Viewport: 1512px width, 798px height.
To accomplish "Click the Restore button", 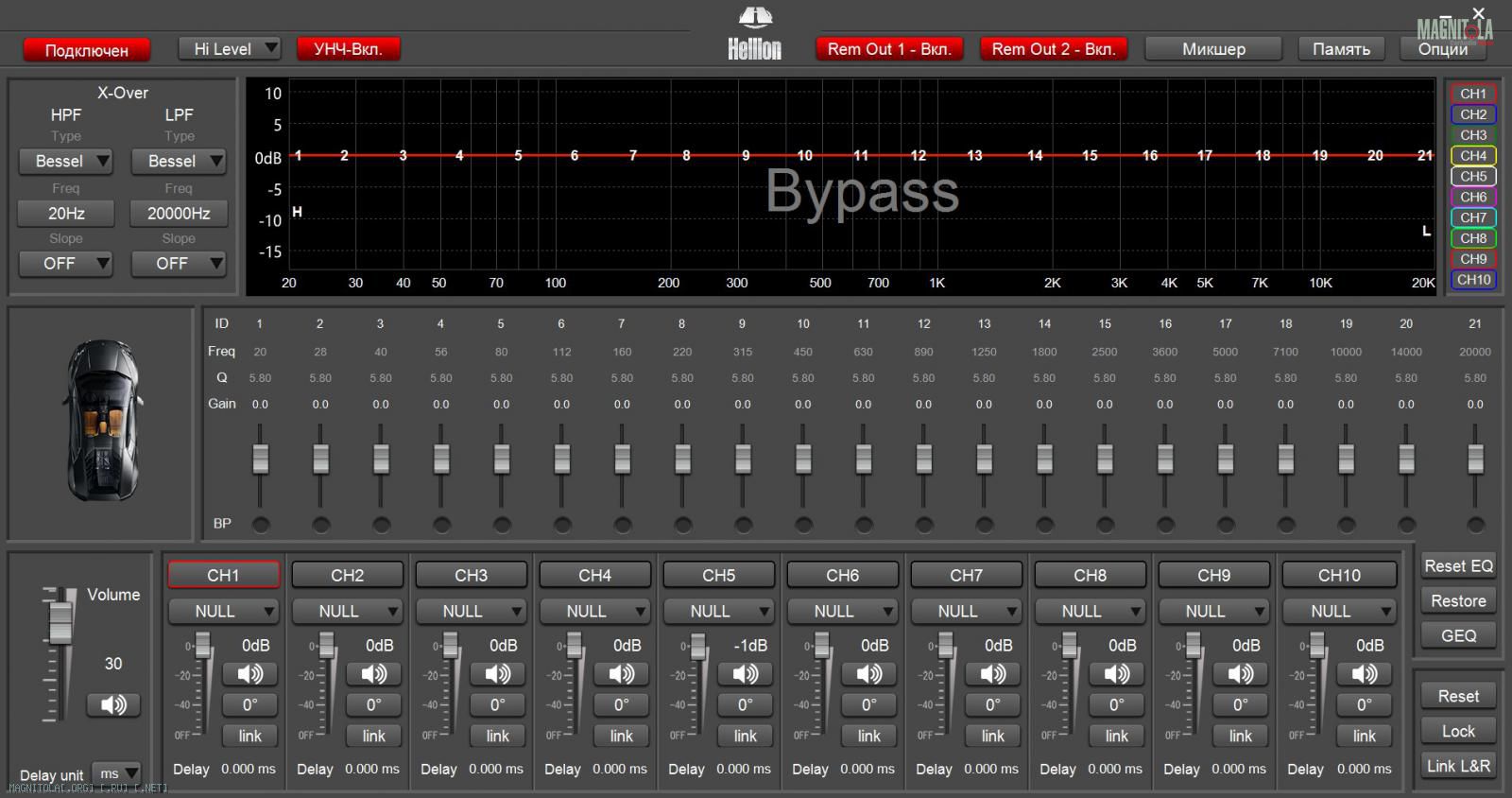I will point(1458,601).
